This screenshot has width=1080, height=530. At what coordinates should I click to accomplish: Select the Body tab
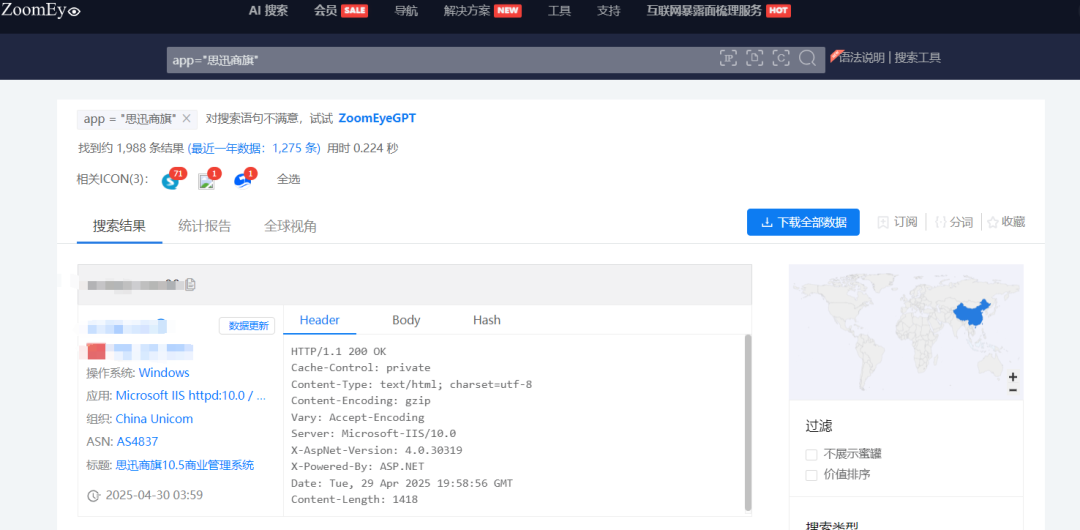pyautogui.click(x=406, y=320)
